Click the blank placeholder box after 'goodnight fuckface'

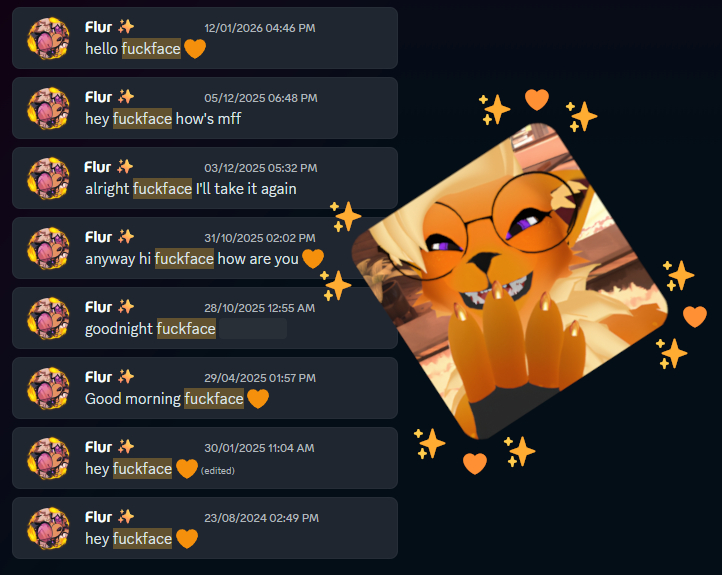coord(253,329)
